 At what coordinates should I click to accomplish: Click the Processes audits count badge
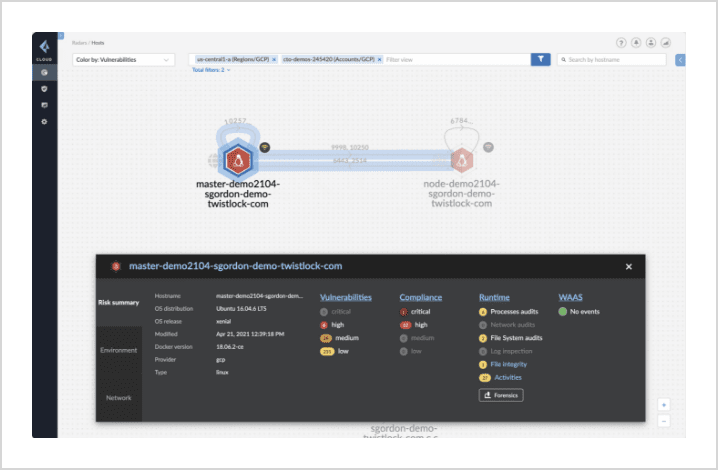(483, 312)
